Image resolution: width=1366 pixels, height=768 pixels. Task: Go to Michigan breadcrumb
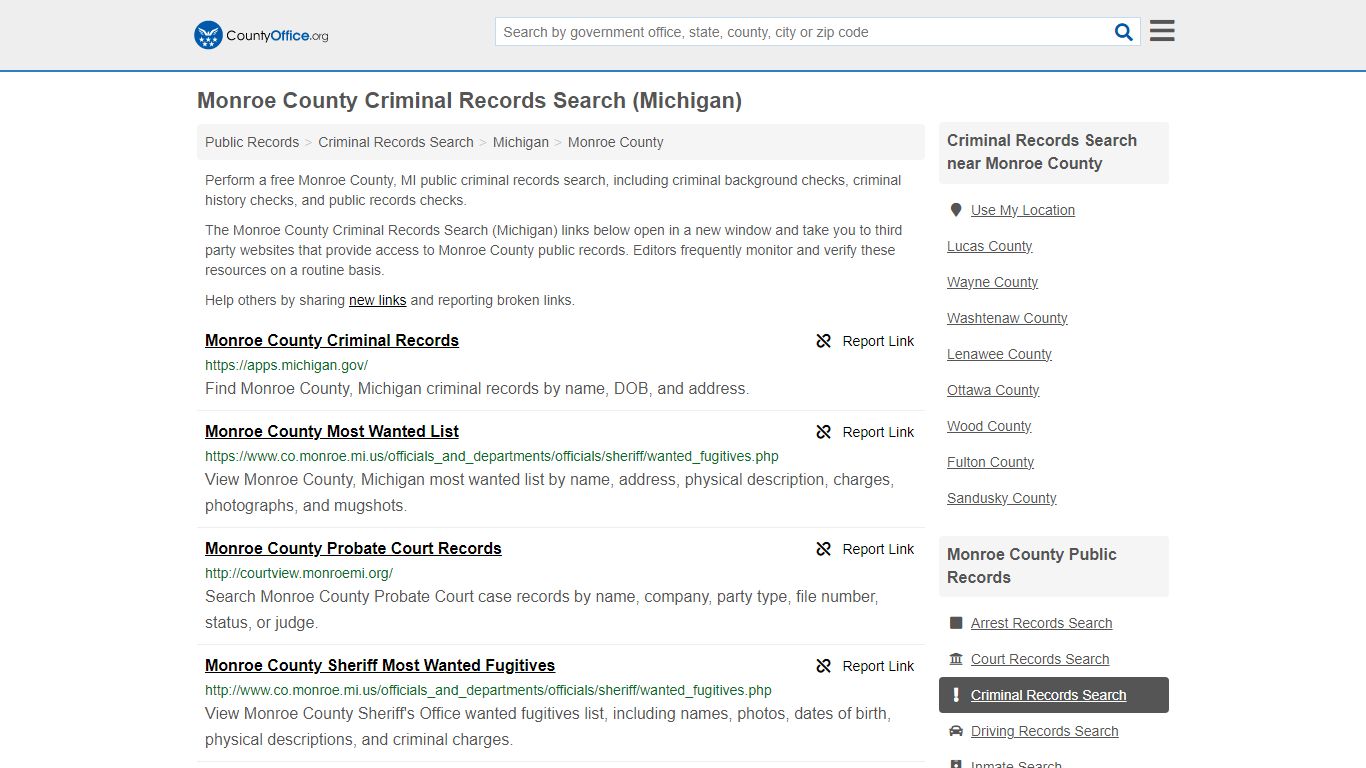tap(521, 142)
